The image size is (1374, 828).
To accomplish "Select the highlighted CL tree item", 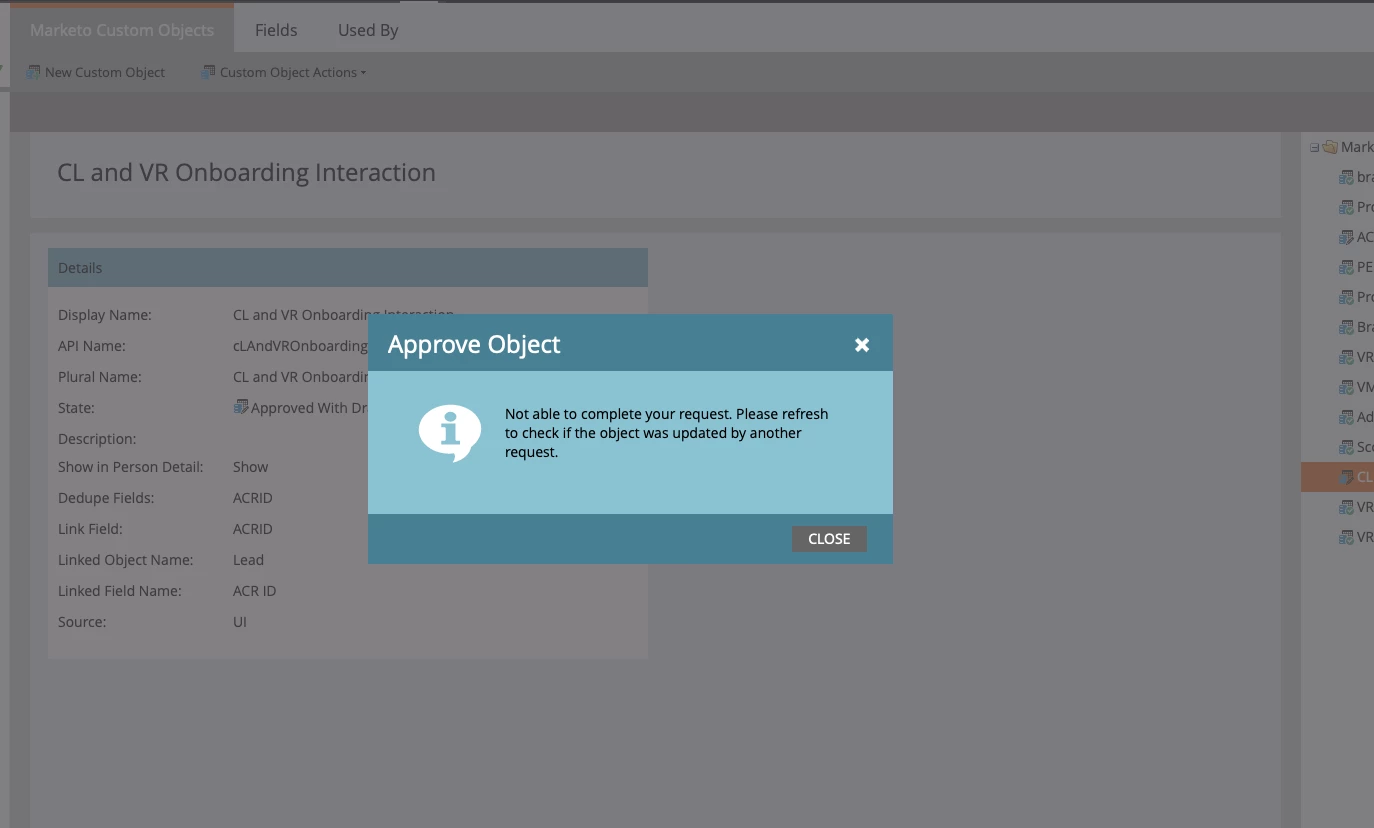I will coord(1338,477).
